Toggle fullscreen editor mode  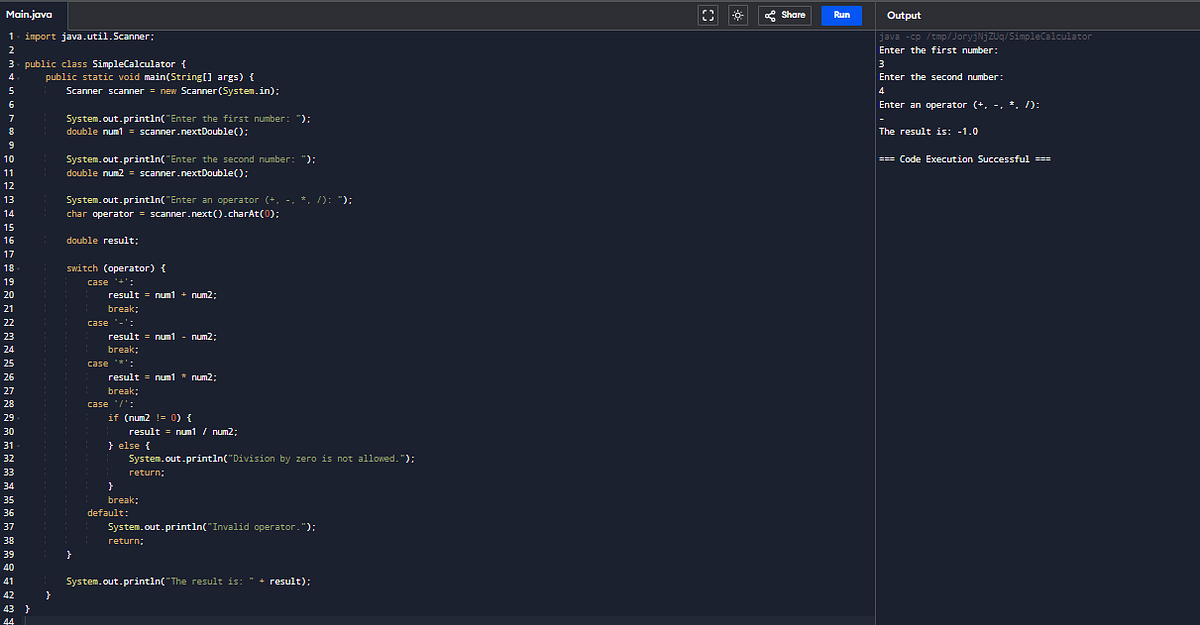pyautogui.click(x=707, y=15)
